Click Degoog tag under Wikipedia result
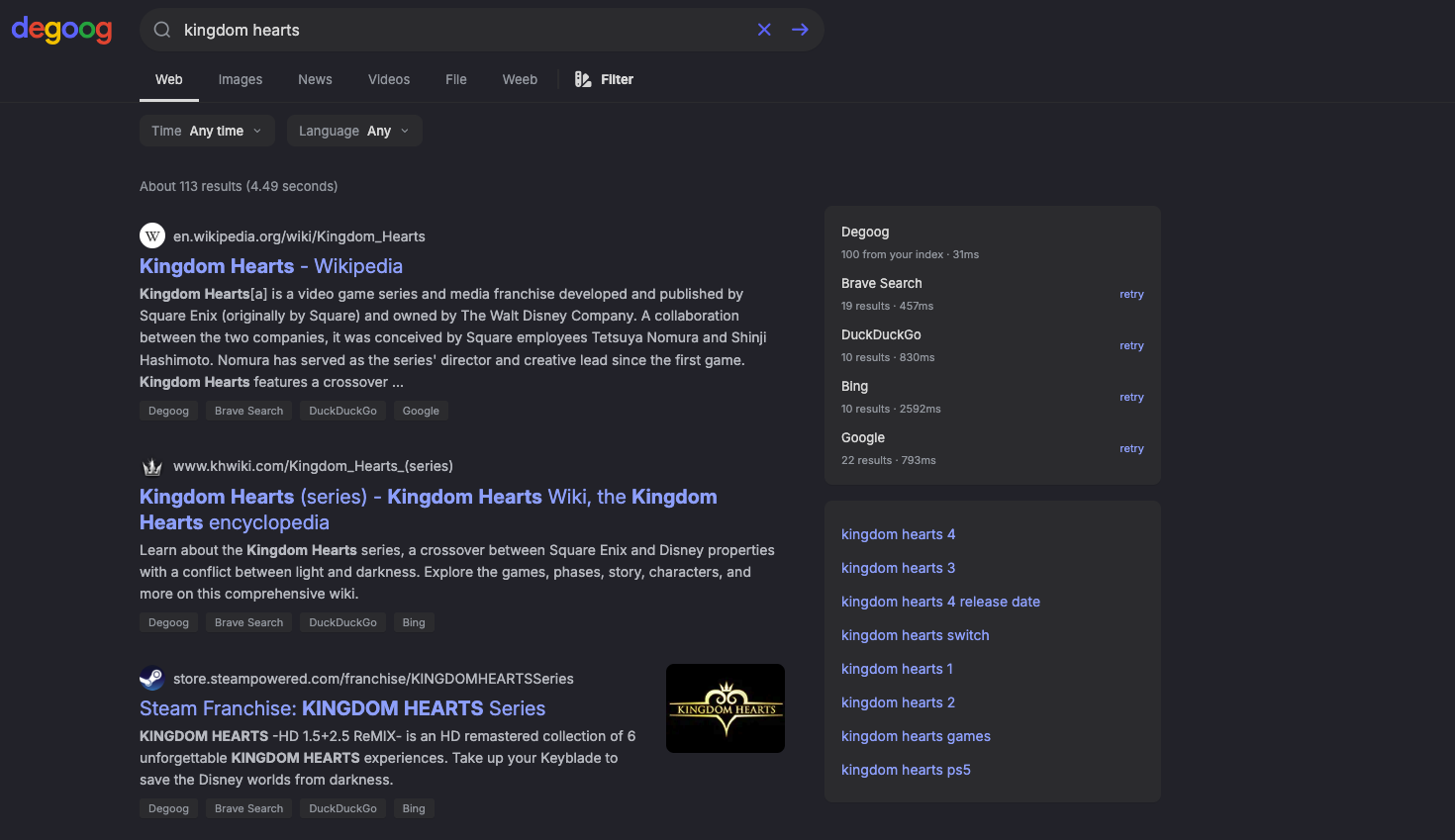The width and height of the screenshot is (1455, 840). (168, 411)
